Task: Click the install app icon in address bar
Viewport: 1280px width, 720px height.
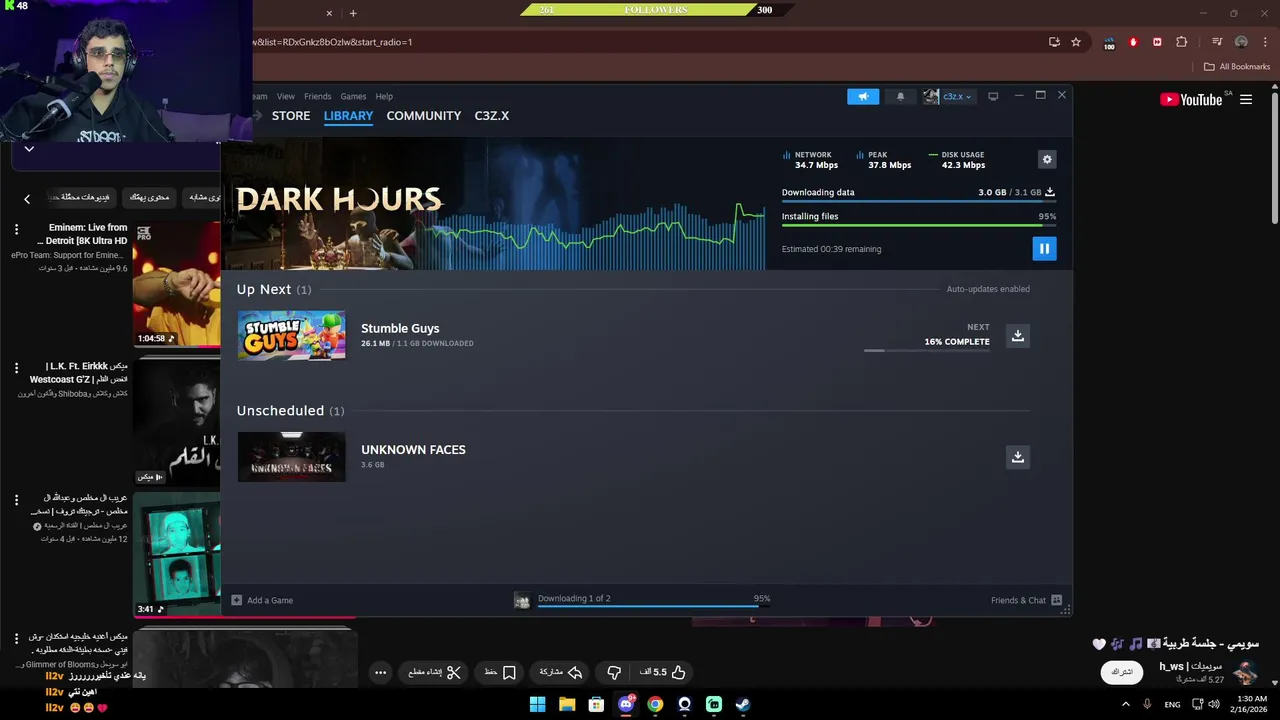Action: click(1054, 42)
